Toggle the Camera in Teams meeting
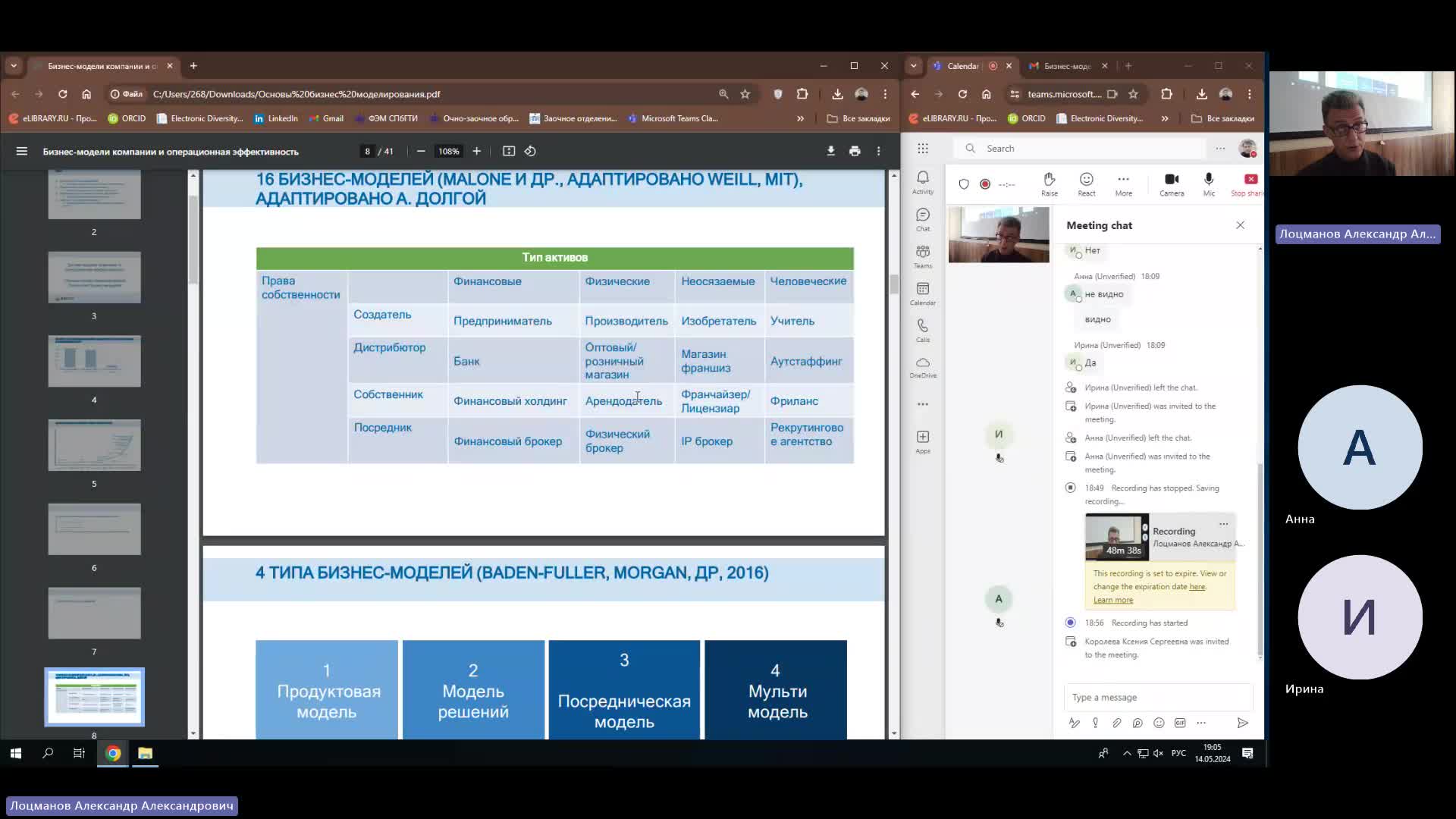The image size is (1456, 819). 1172,184
